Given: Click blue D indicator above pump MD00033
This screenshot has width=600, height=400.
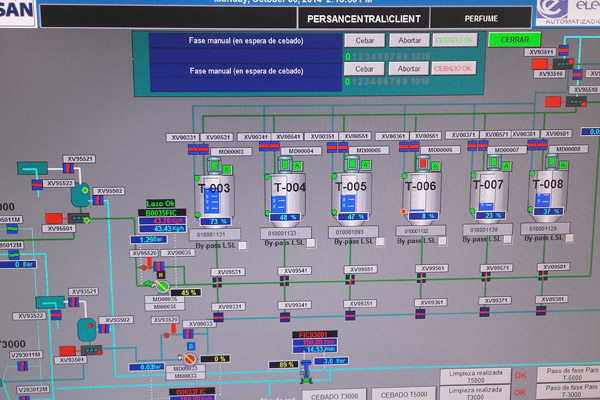Looking at the screenshot, I should click(191, 346).
